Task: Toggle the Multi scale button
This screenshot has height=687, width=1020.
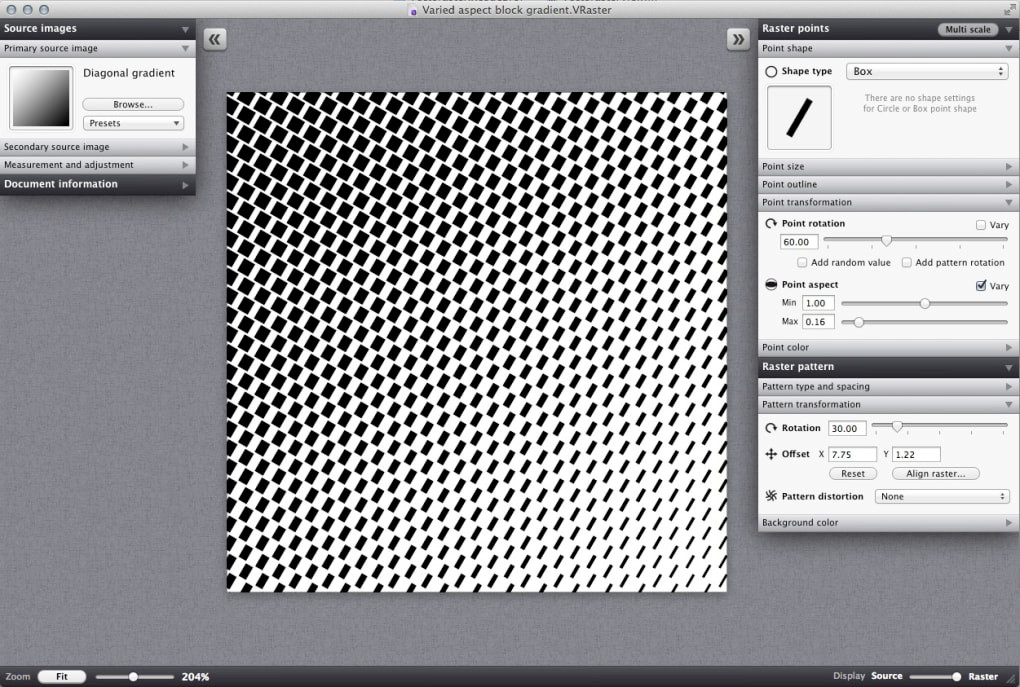Action: [x=967, y=29]
